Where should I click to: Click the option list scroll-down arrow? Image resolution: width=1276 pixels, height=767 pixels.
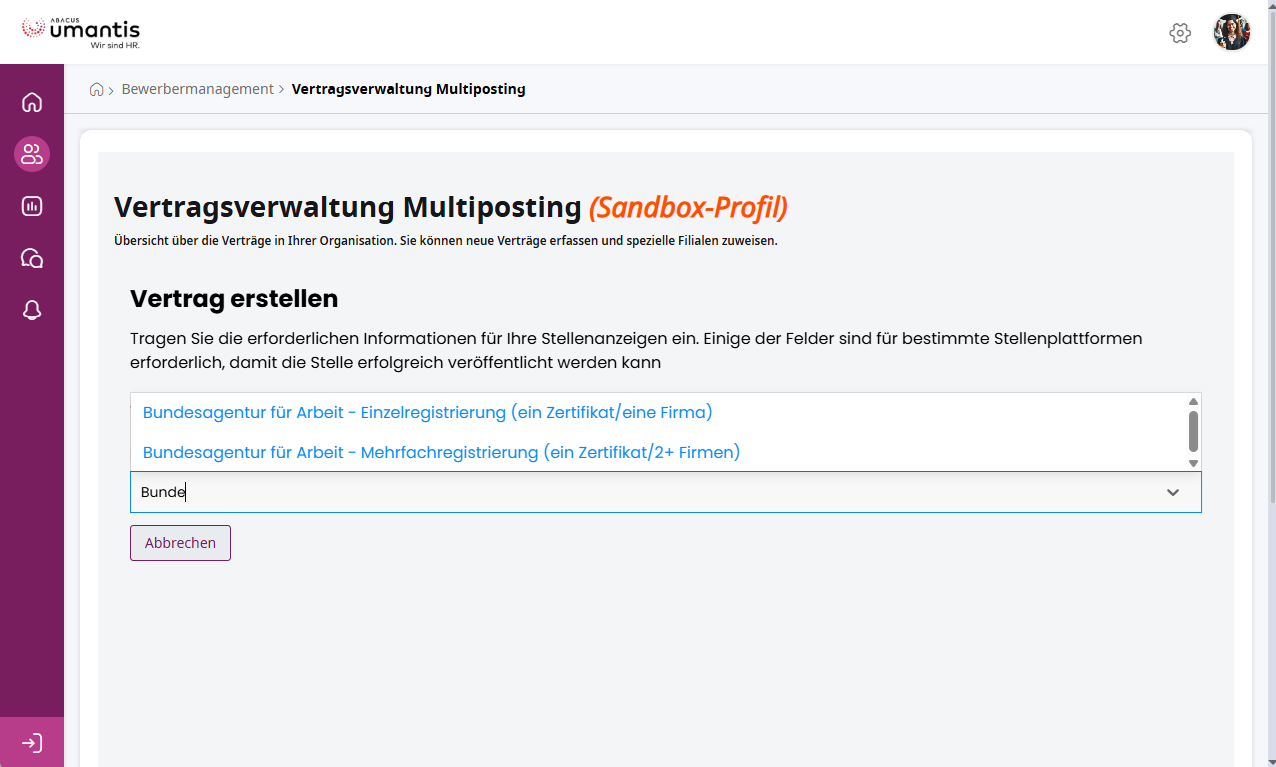point(1193,463)
